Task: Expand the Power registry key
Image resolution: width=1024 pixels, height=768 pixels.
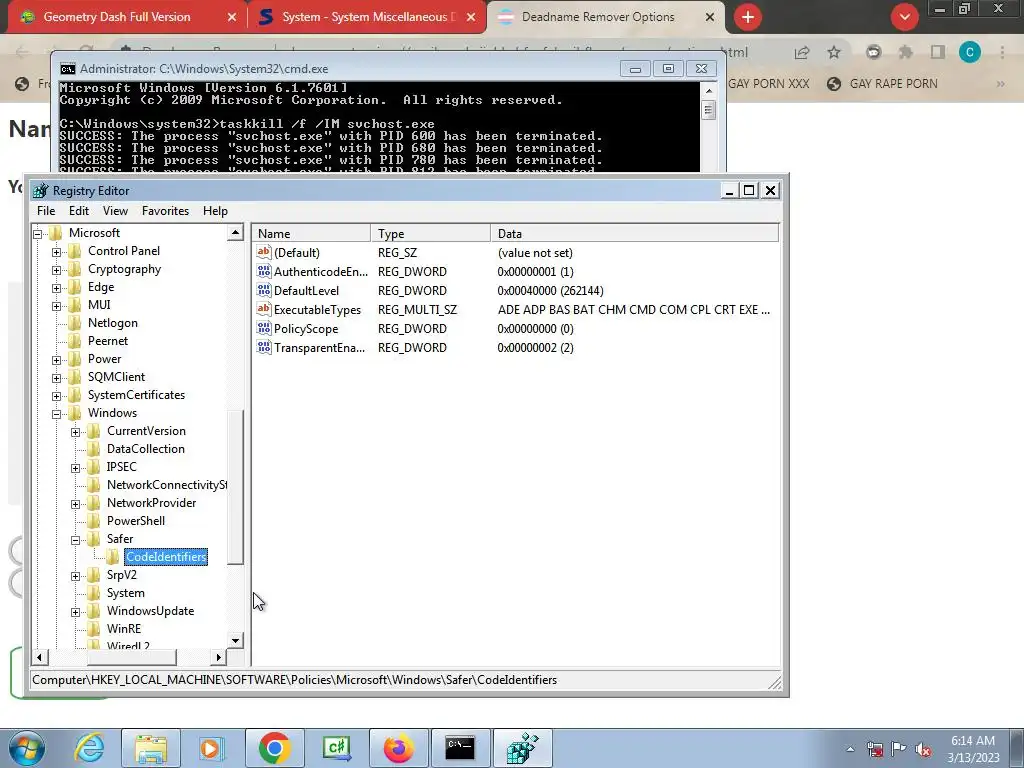Action: 56,360
